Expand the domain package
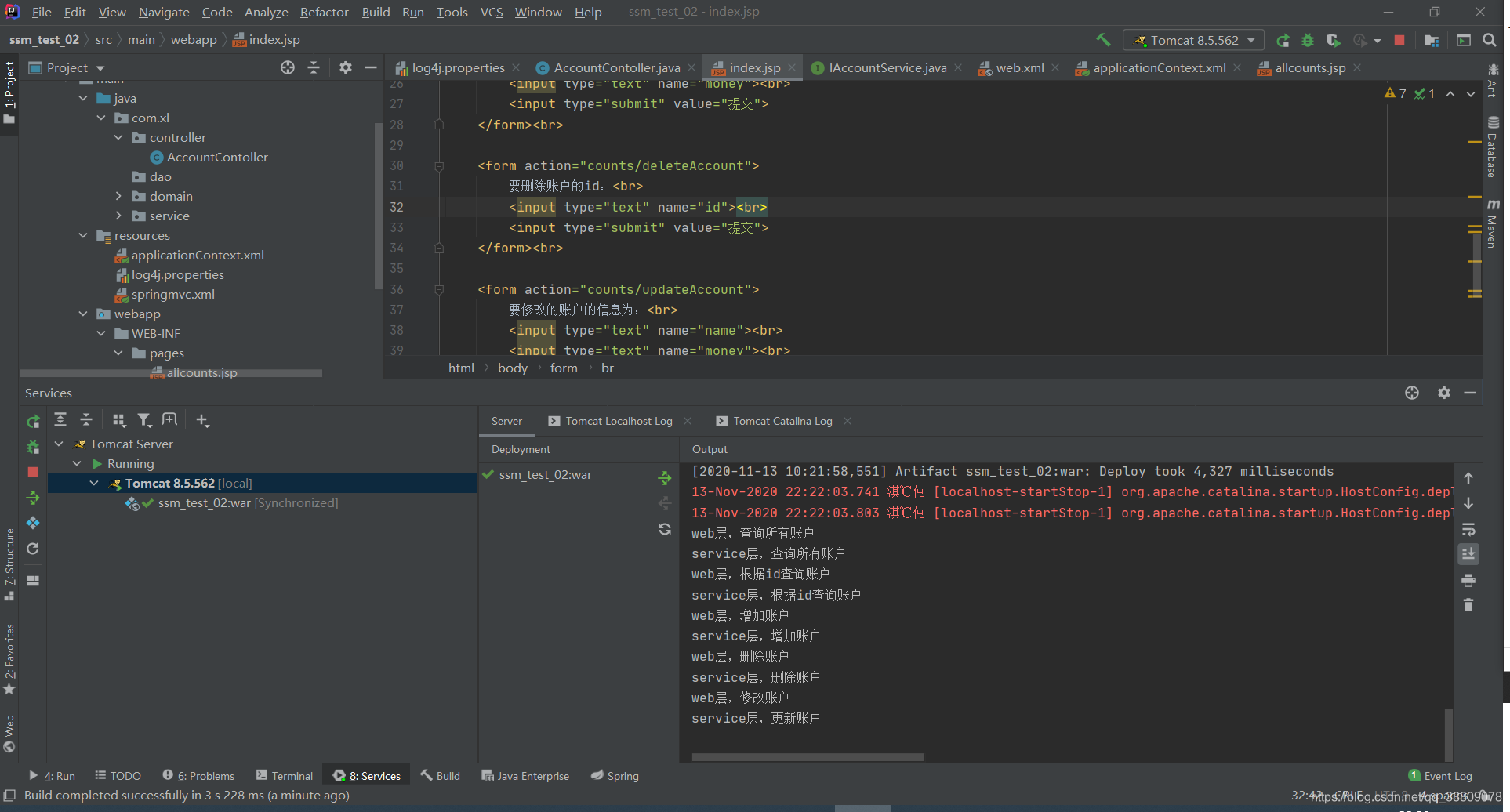This screenshot has width=1510, height=812. point(118,196)
